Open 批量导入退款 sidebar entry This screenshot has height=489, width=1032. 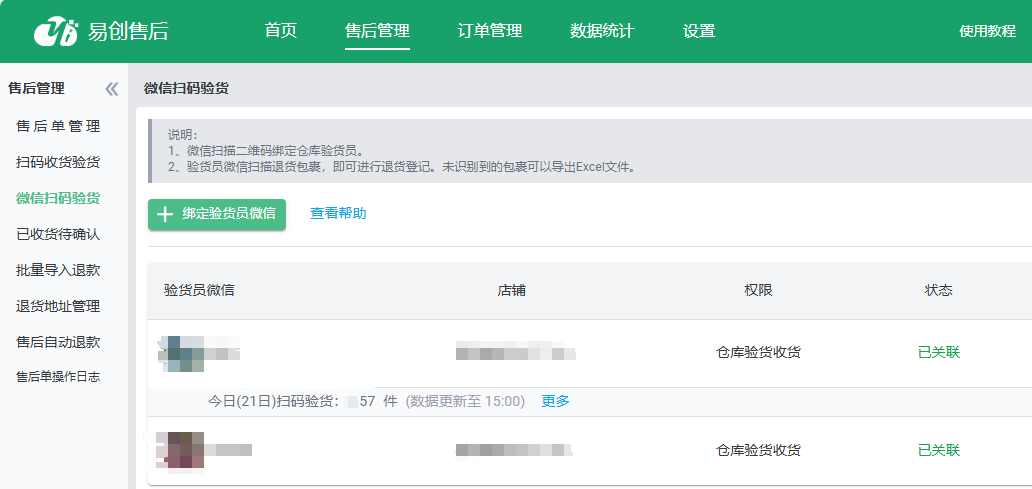(x=58, y=270)
